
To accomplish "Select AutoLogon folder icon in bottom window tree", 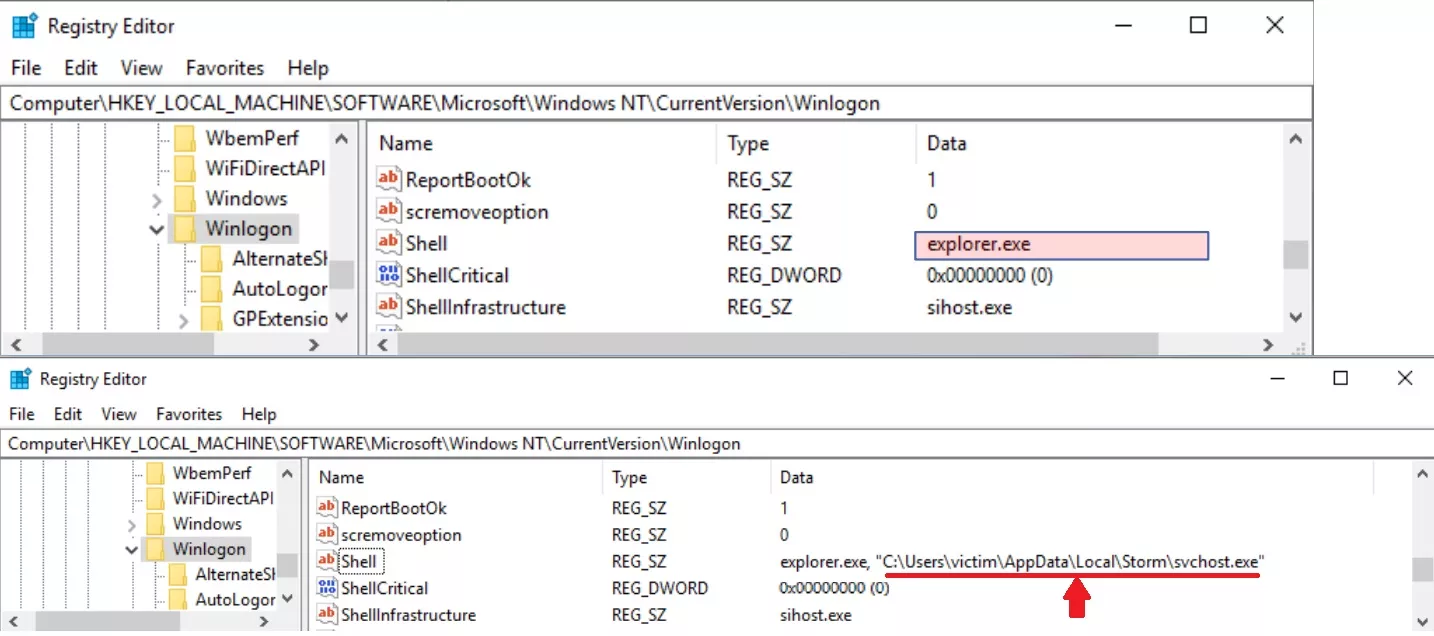I will coord(178,600).
